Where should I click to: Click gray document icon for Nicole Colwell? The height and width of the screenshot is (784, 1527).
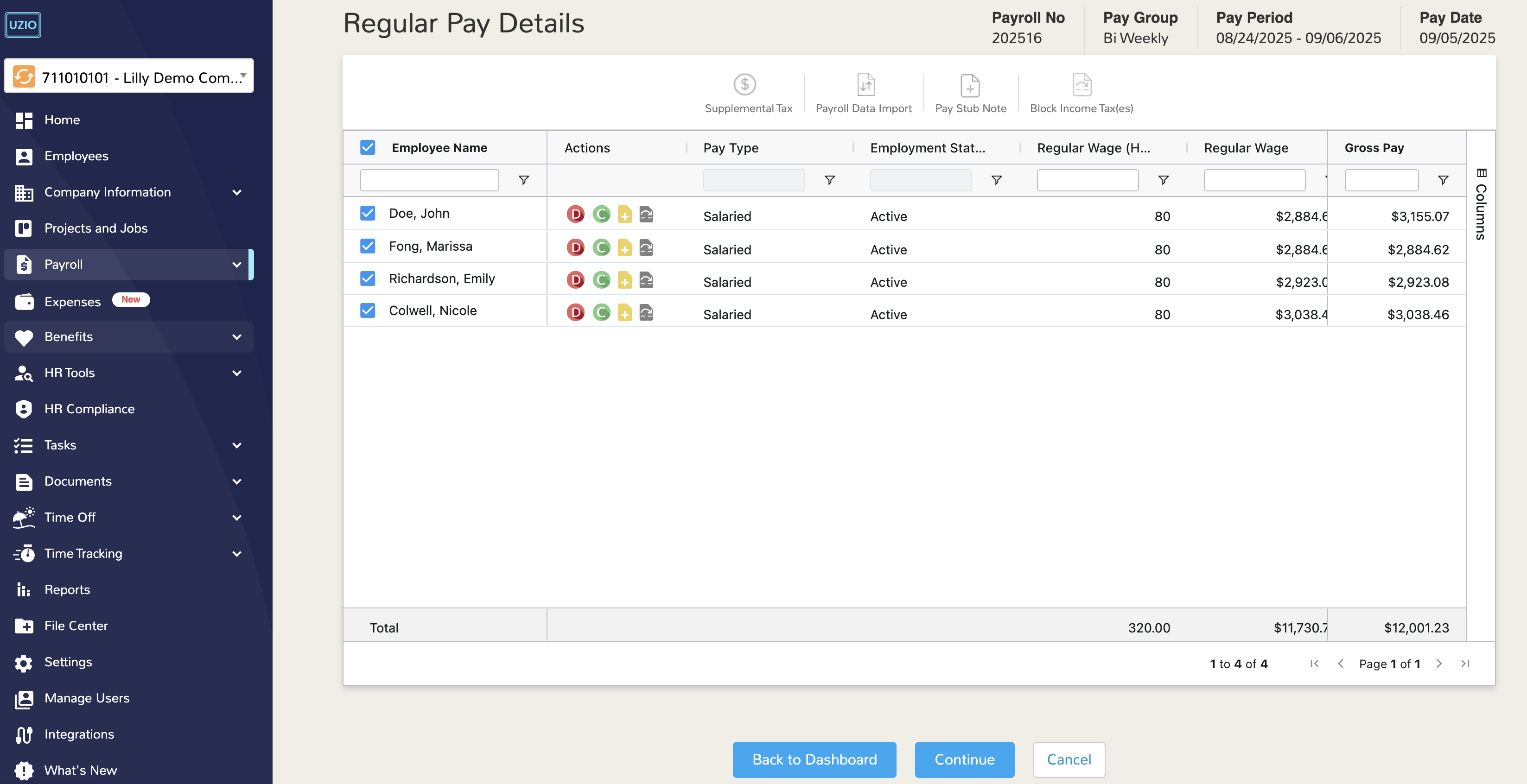pyautogui.click(x=646, y=312)
